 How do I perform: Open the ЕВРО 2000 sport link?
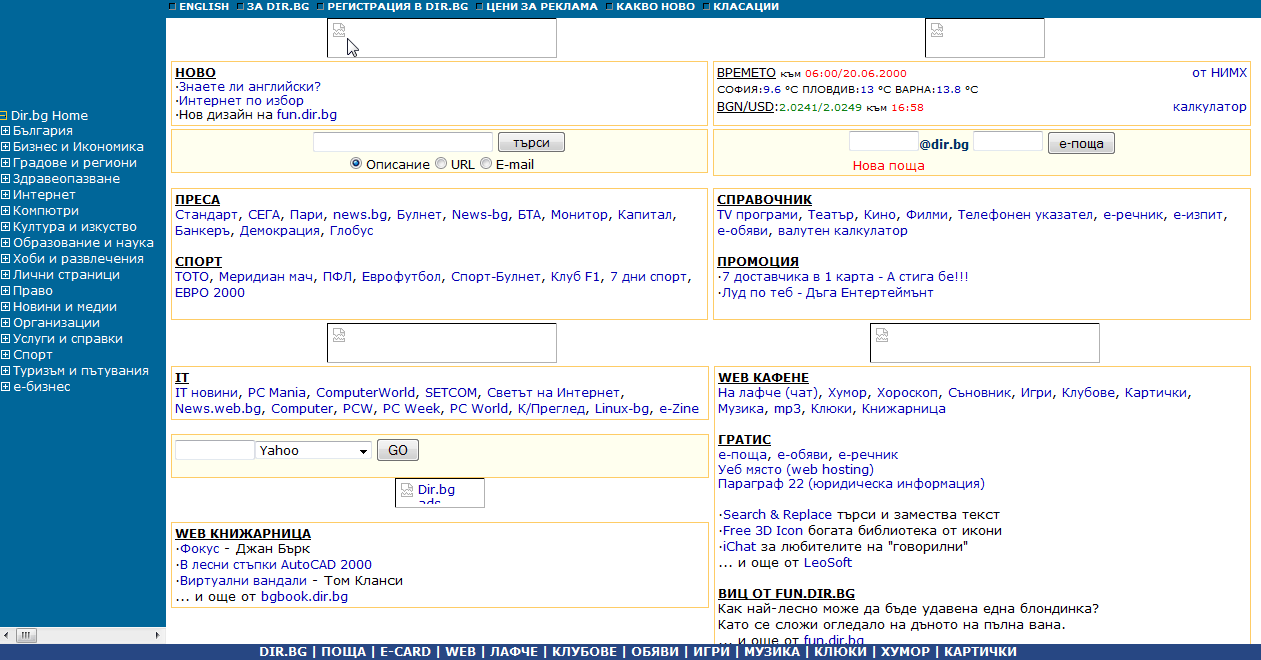[210, 293]
